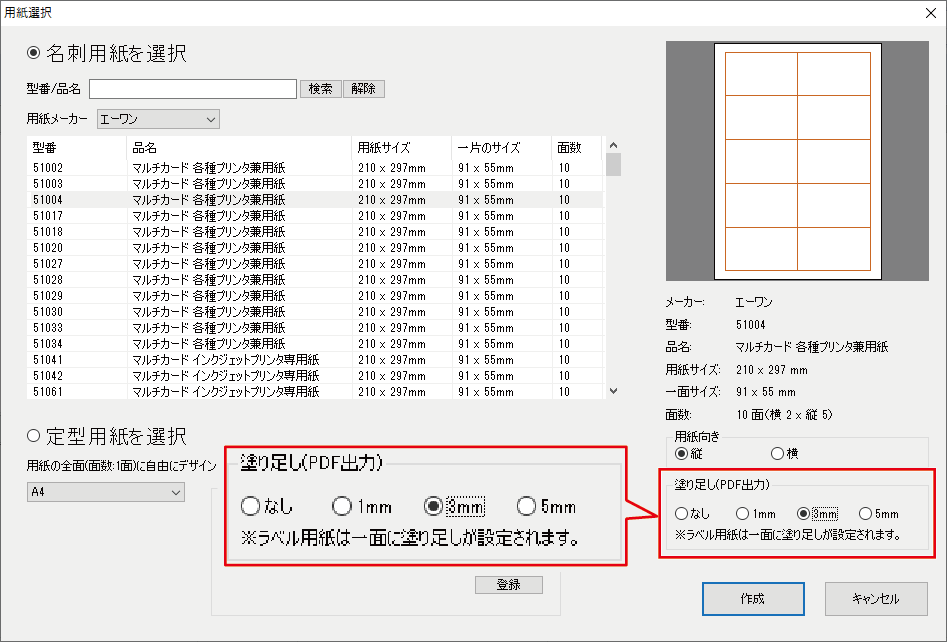Select row 51061 in the paper list
This screenshot has width=947, height=642.
coord(315,391)
